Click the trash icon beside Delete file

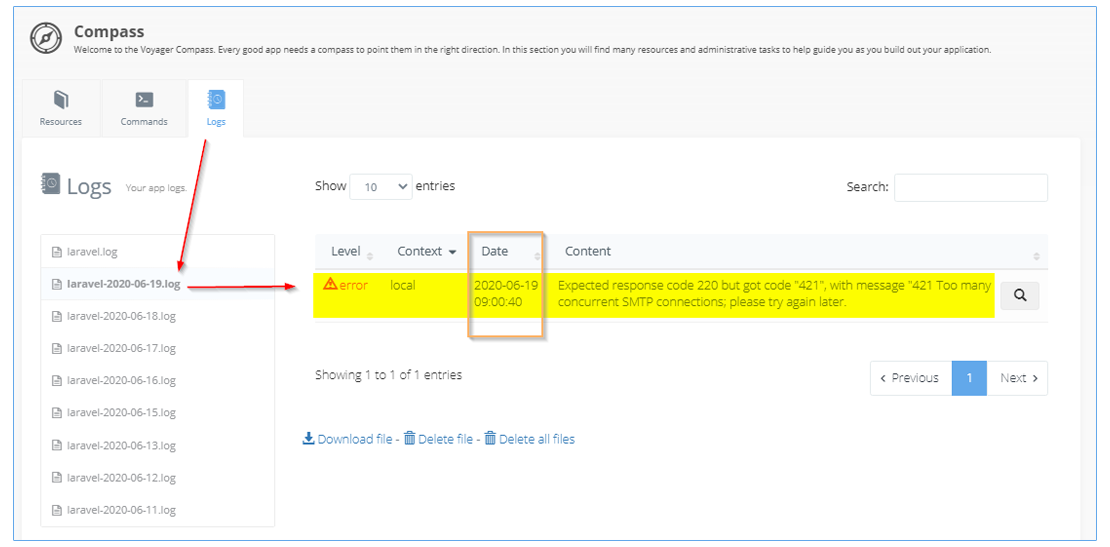410,439
